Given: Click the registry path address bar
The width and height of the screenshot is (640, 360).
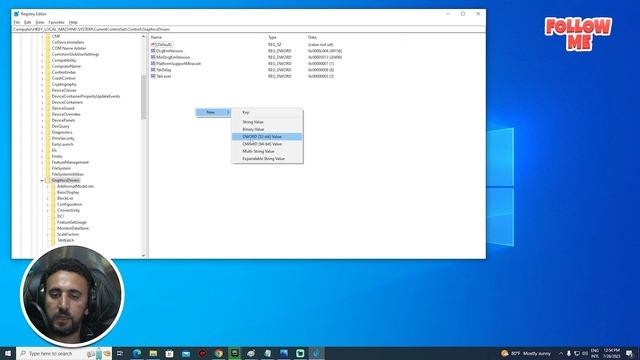Looking at the screenshot, I should click(249, 29).
